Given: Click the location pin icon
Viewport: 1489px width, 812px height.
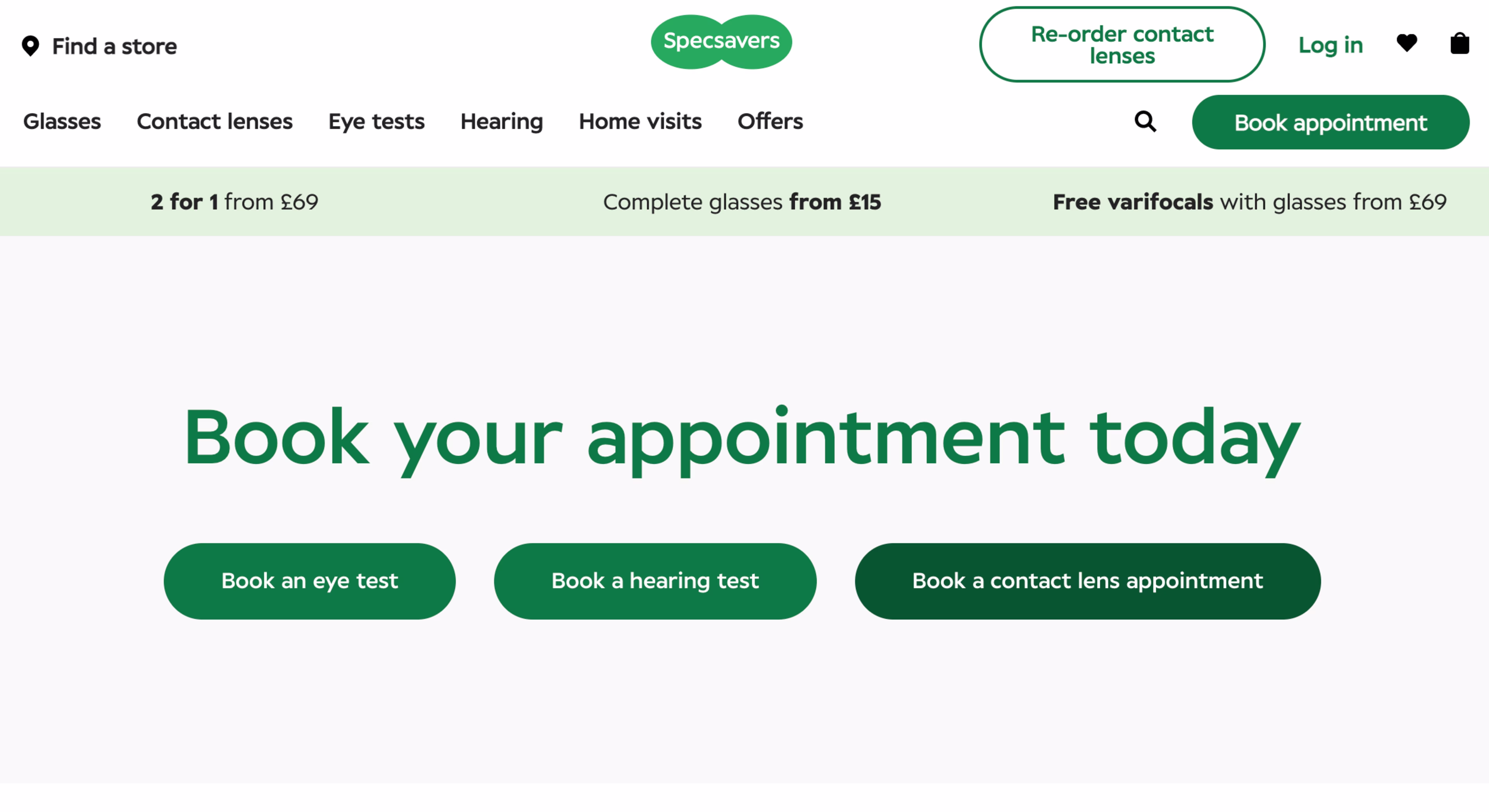Looking at the screenshot, I should click(x=30, y=46).
